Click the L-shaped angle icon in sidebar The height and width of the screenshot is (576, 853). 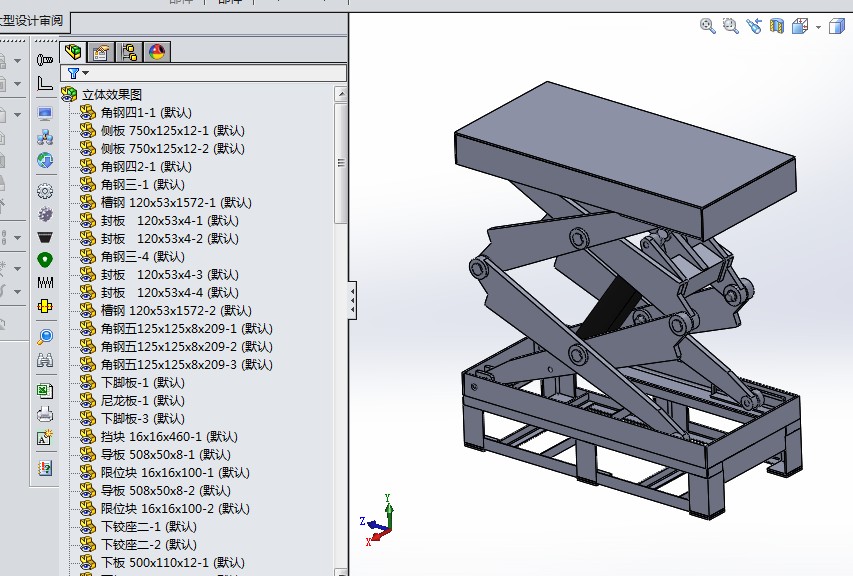(45, 83)
